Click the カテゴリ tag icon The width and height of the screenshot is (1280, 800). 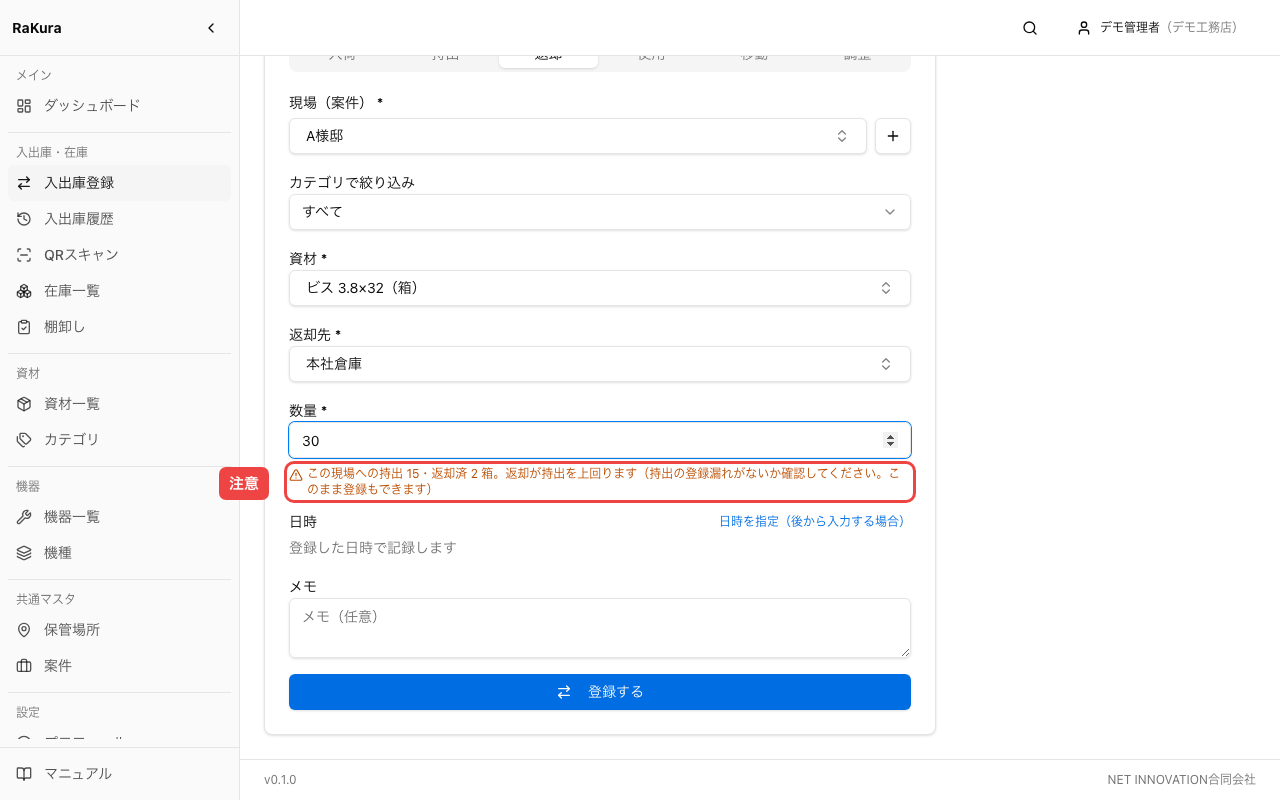point(24,440)
